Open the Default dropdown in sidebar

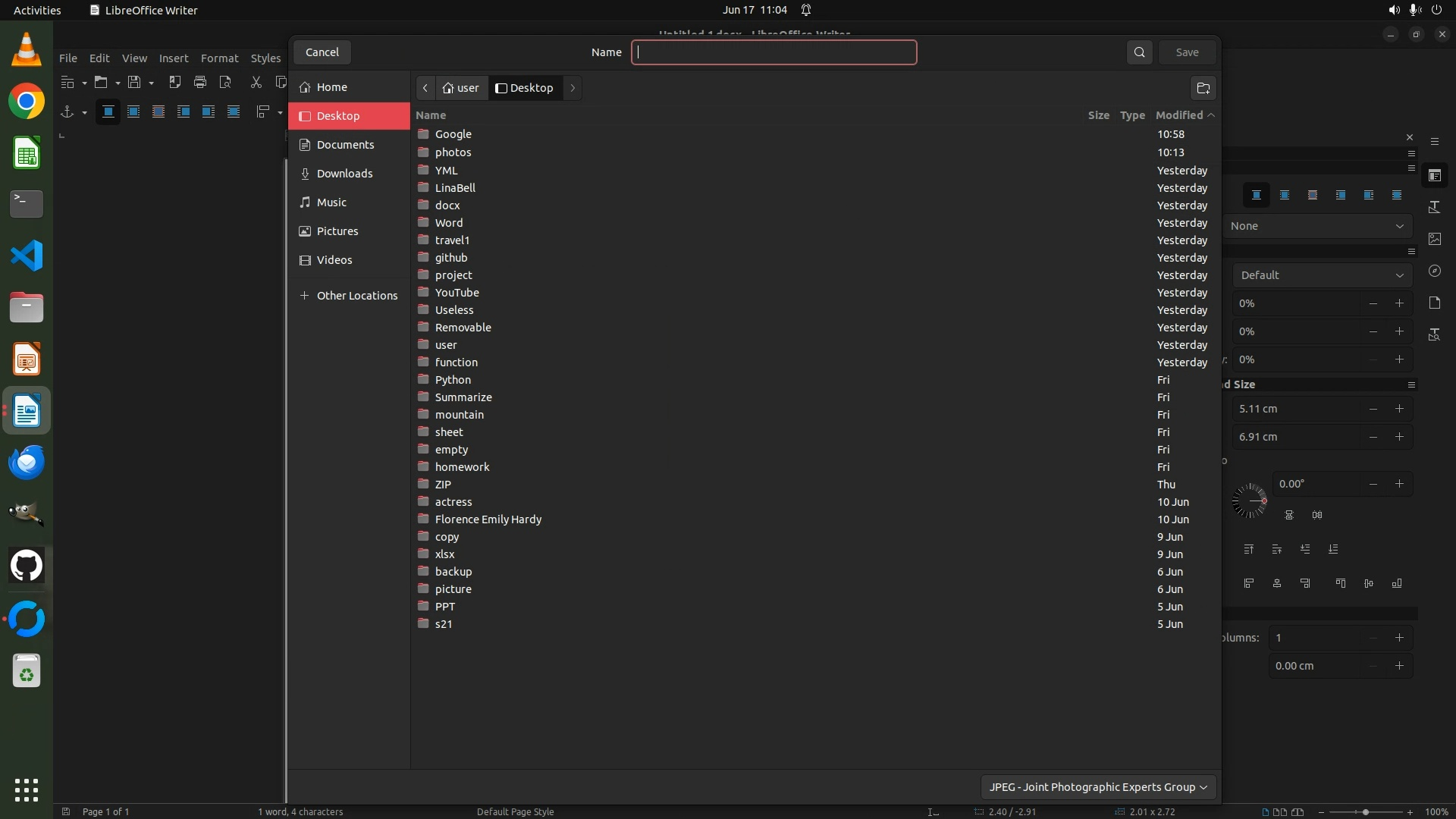[1322, 275]
